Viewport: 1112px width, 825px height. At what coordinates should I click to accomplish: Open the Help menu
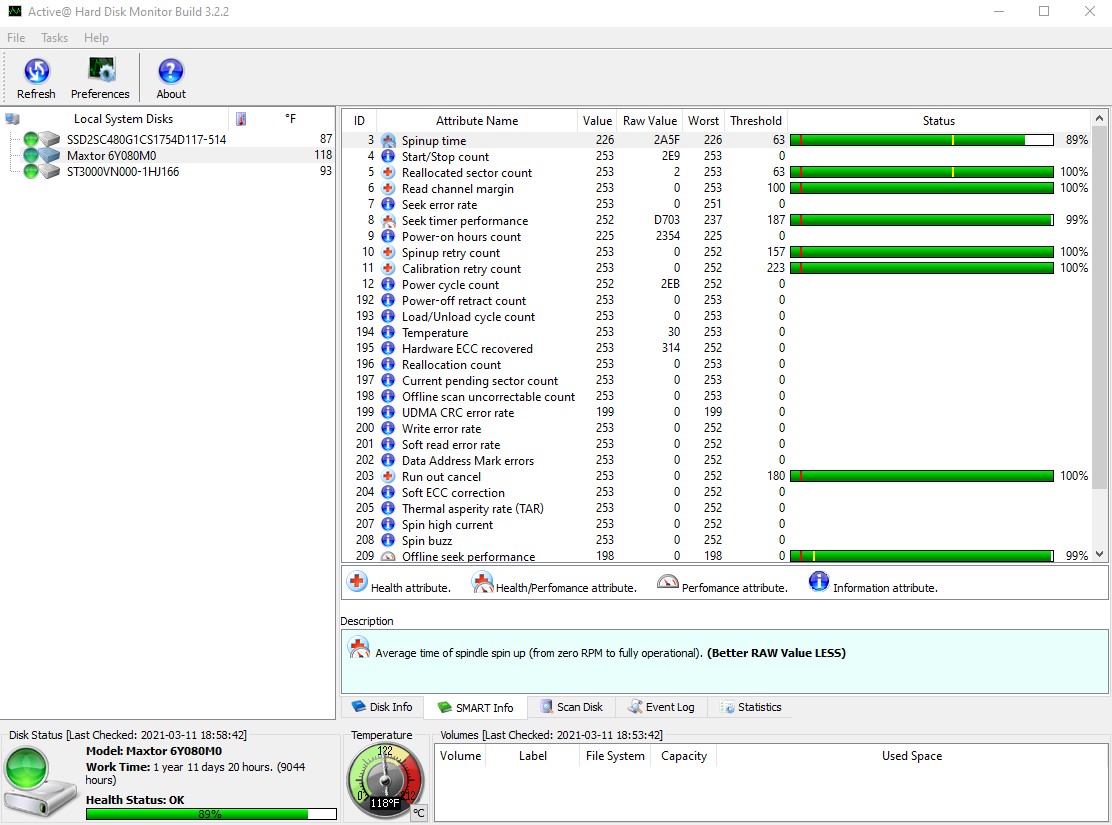click(x=96, y=38)
